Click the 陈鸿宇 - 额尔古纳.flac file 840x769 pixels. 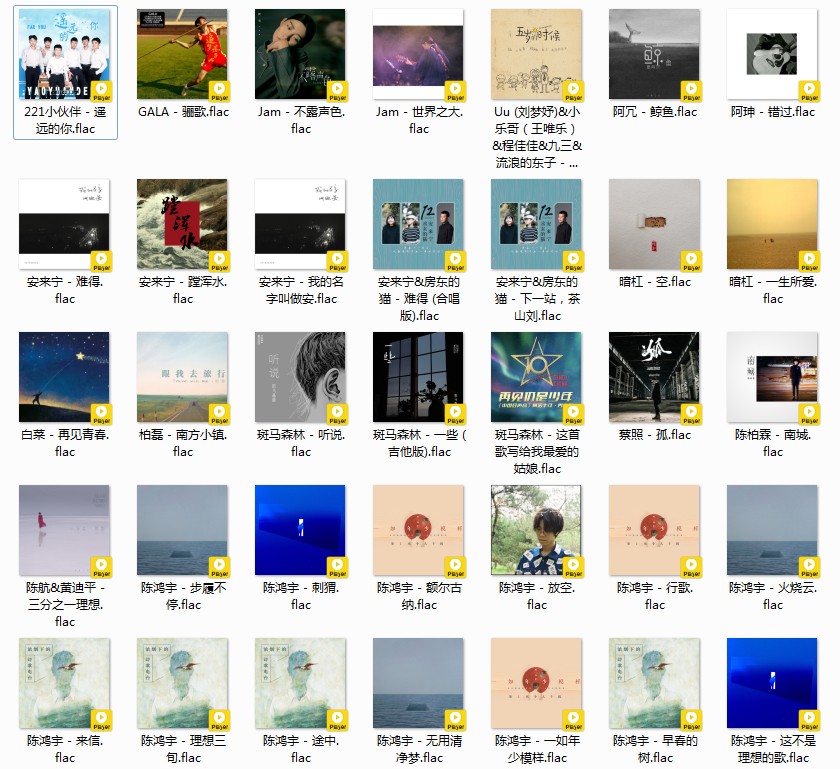pos(418,530)
